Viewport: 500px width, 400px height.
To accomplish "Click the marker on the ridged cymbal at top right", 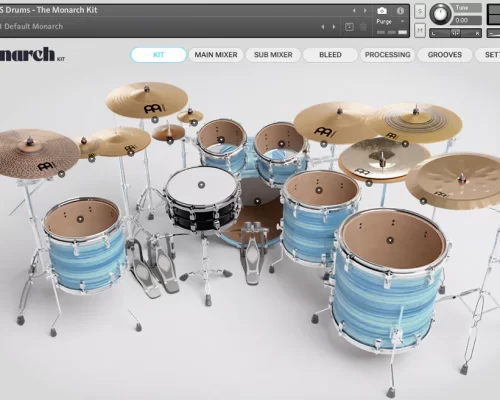I will 405,144.
